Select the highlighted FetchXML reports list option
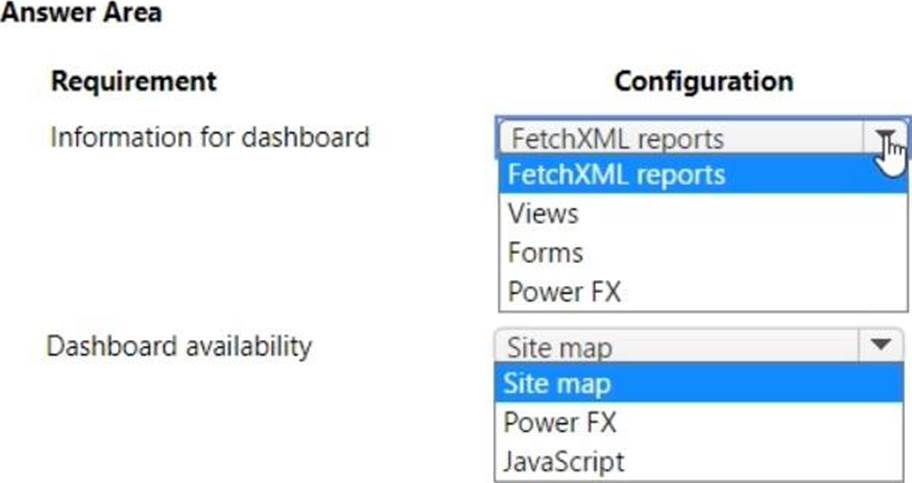Screen dimensions: 912x483 point(616,174)
